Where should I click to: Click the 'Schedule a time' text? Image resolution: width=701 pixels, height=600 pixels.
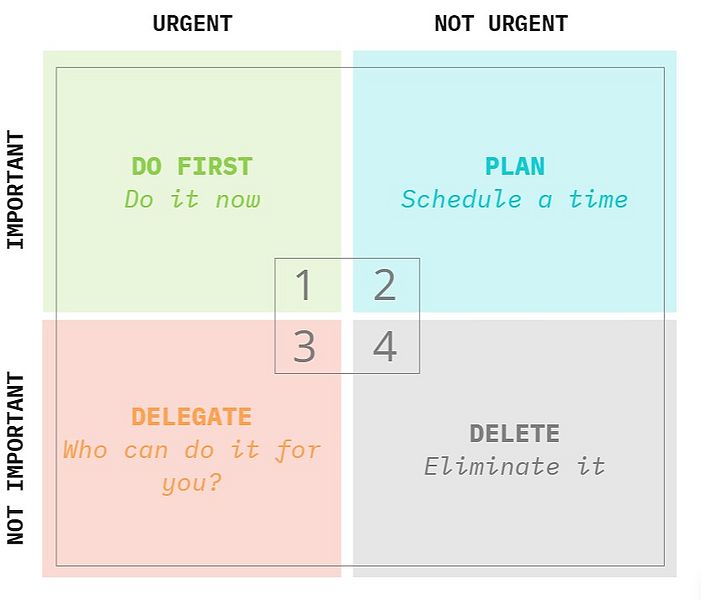click(515, 199)
